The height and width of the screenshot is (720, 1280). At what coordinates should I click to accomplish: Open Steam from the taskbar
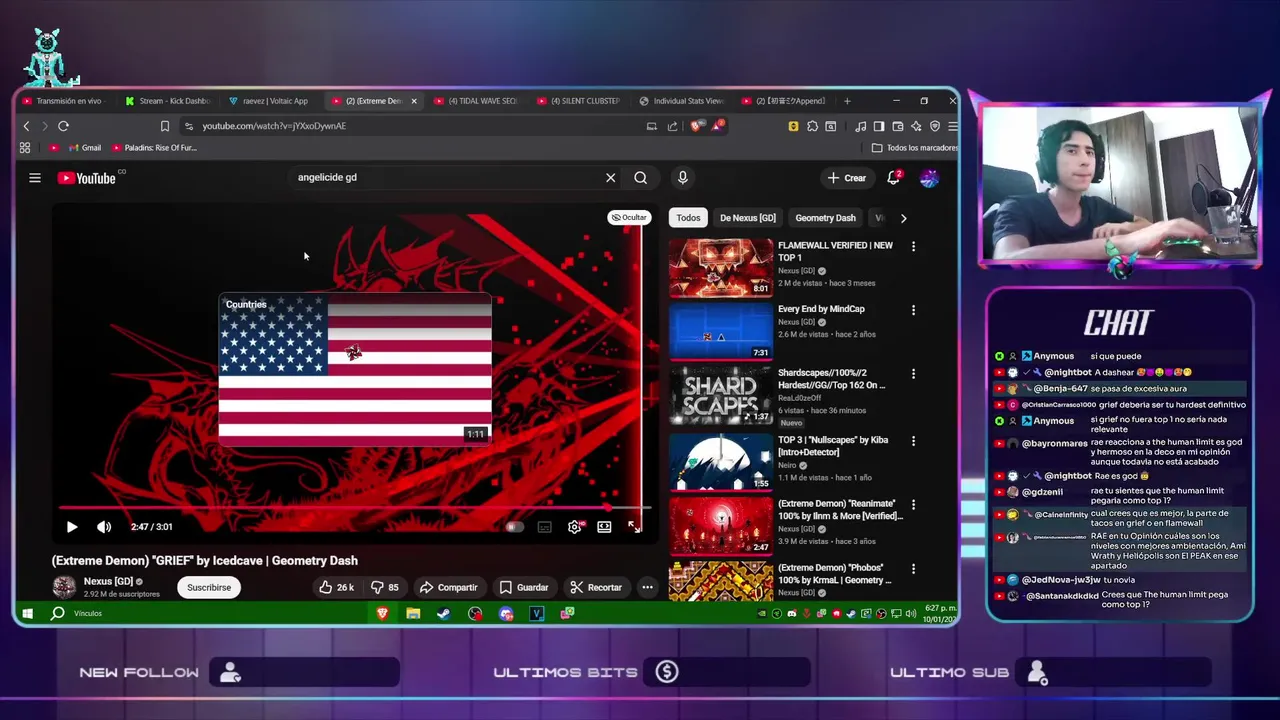[443, 613]
